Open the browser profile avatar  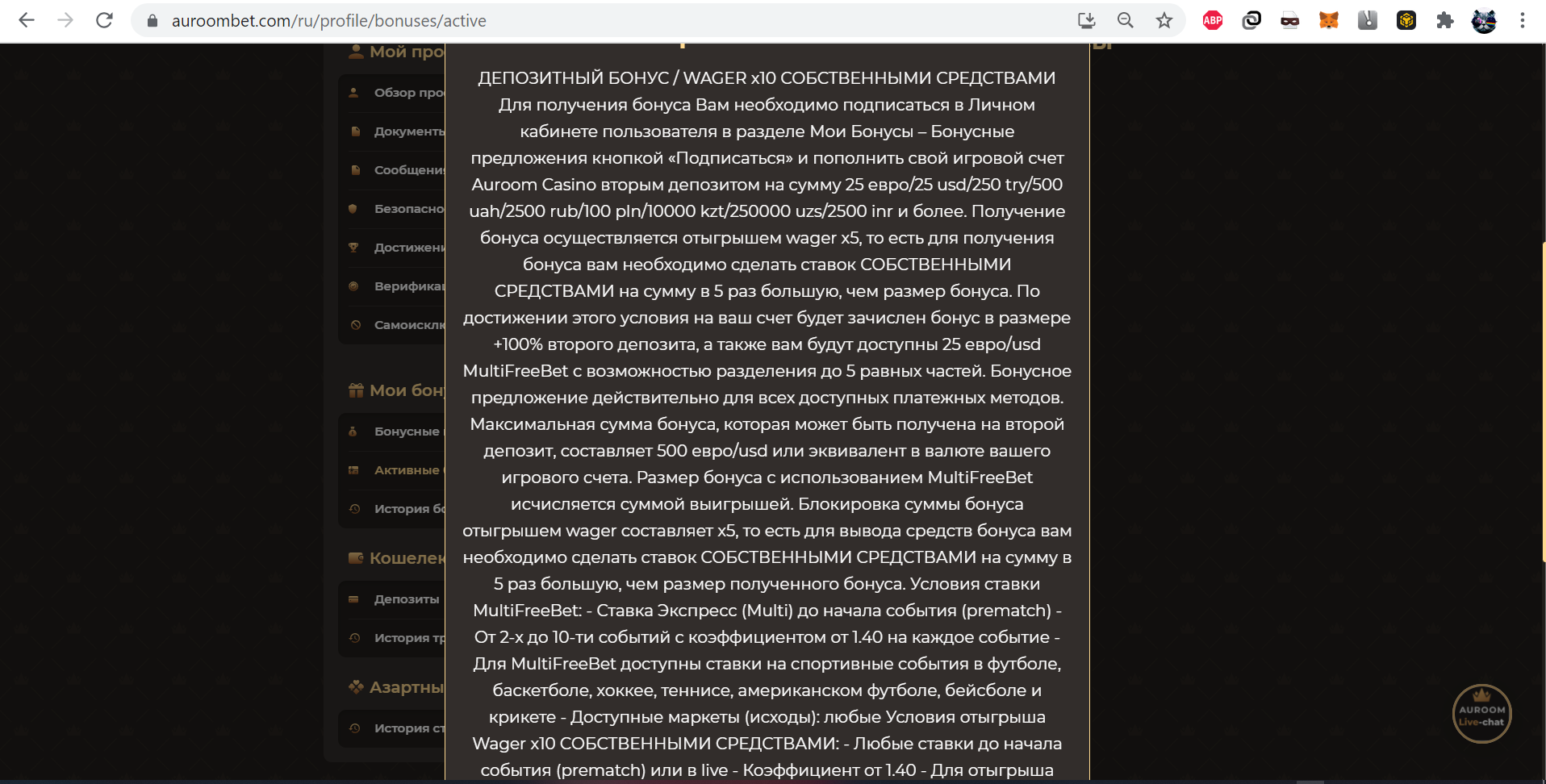point(1484,21)
